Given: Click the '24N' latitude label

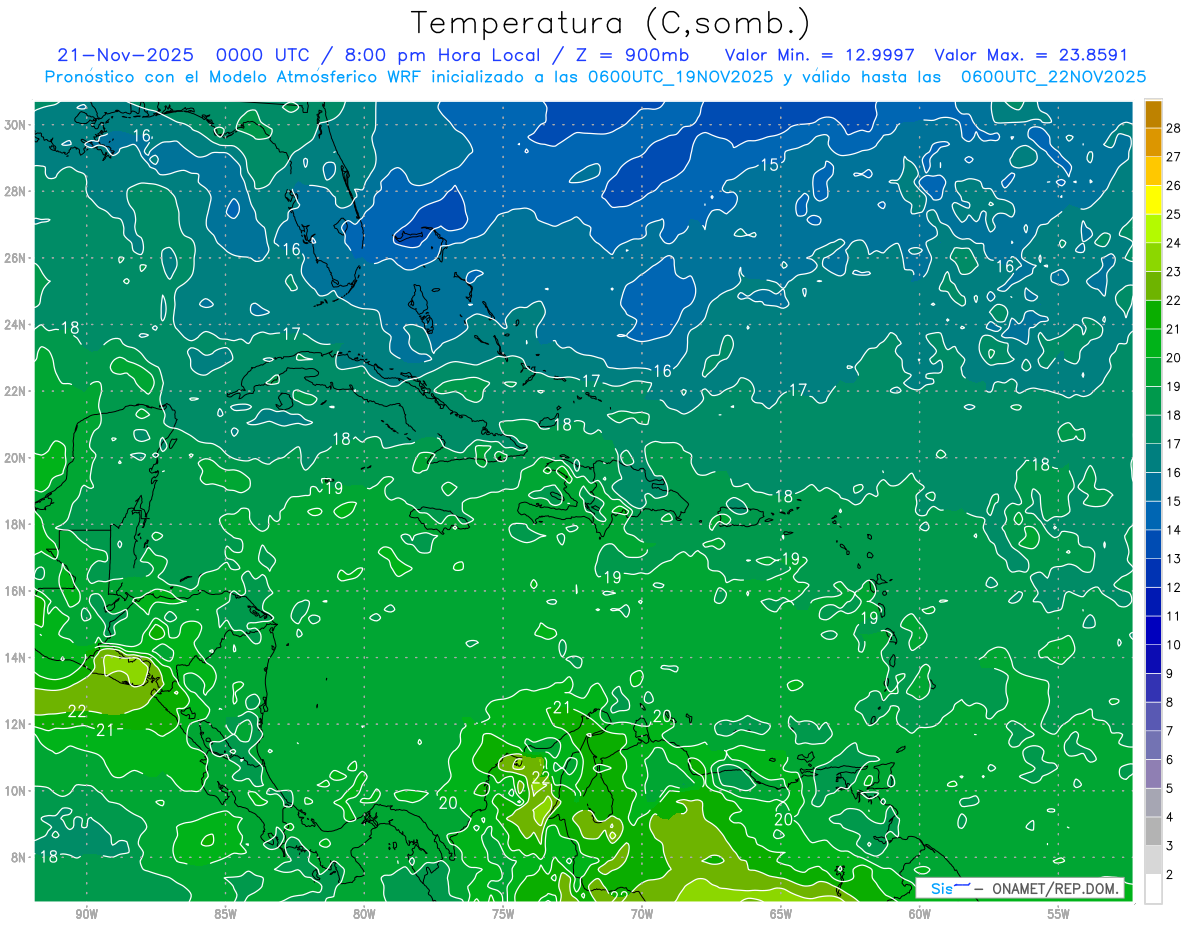Looking at the screenshot, I should [17, 325].
